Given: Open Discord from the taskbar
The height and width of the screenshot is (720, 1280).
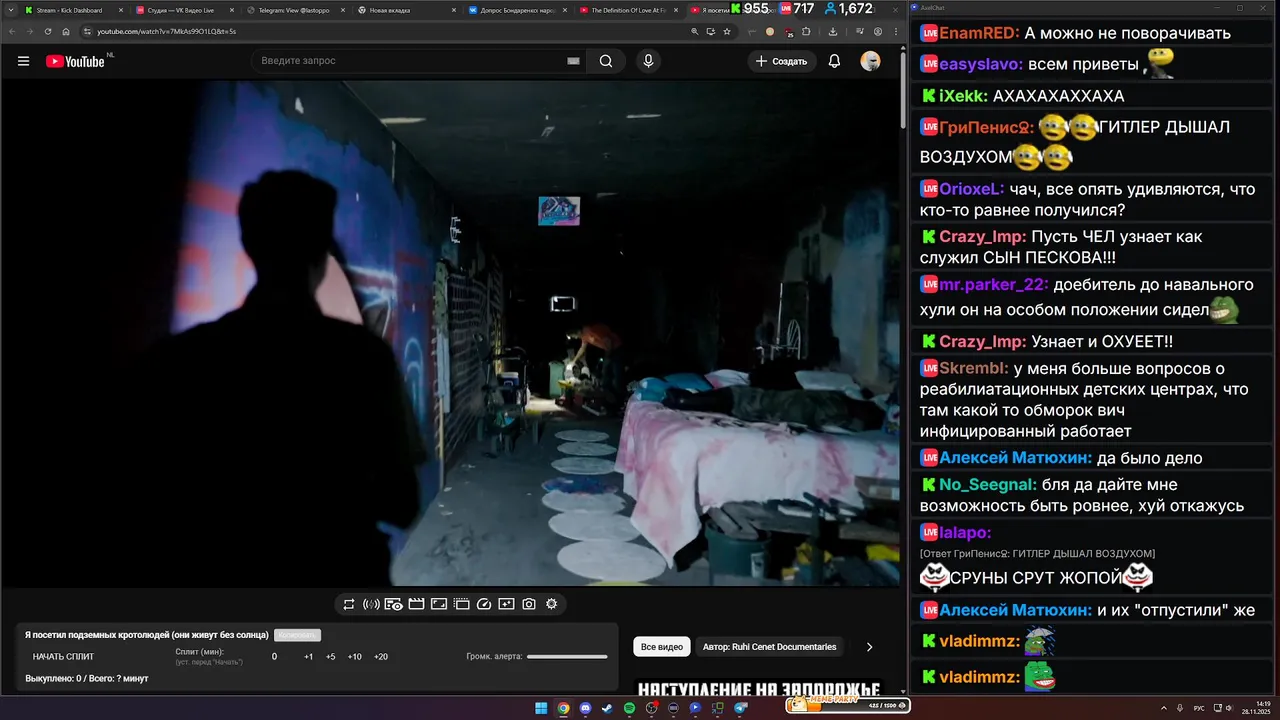Looking at the screenshot, I should point(585,708).
